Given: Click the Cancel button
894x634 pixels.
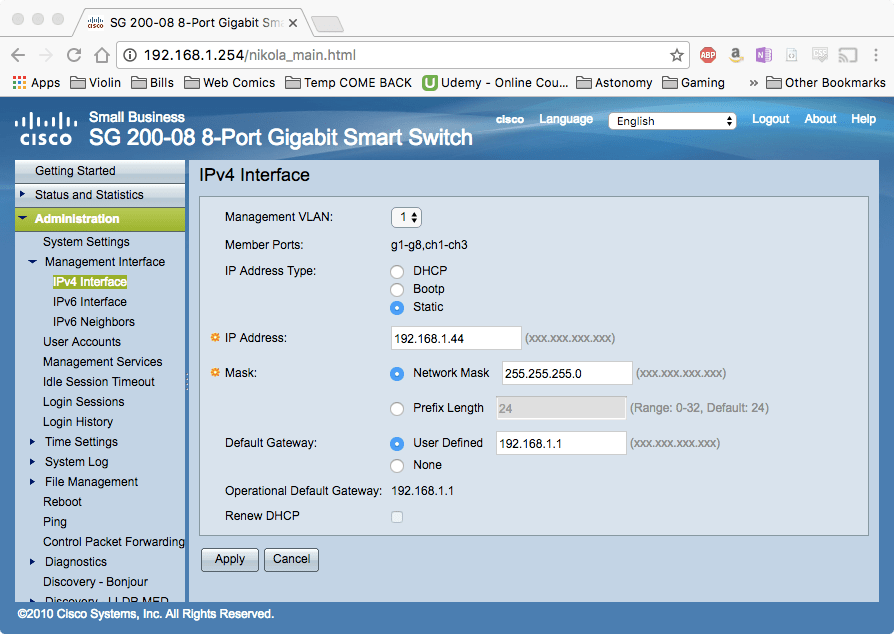Looking at the screenshot, I should [x=291, y=559].
